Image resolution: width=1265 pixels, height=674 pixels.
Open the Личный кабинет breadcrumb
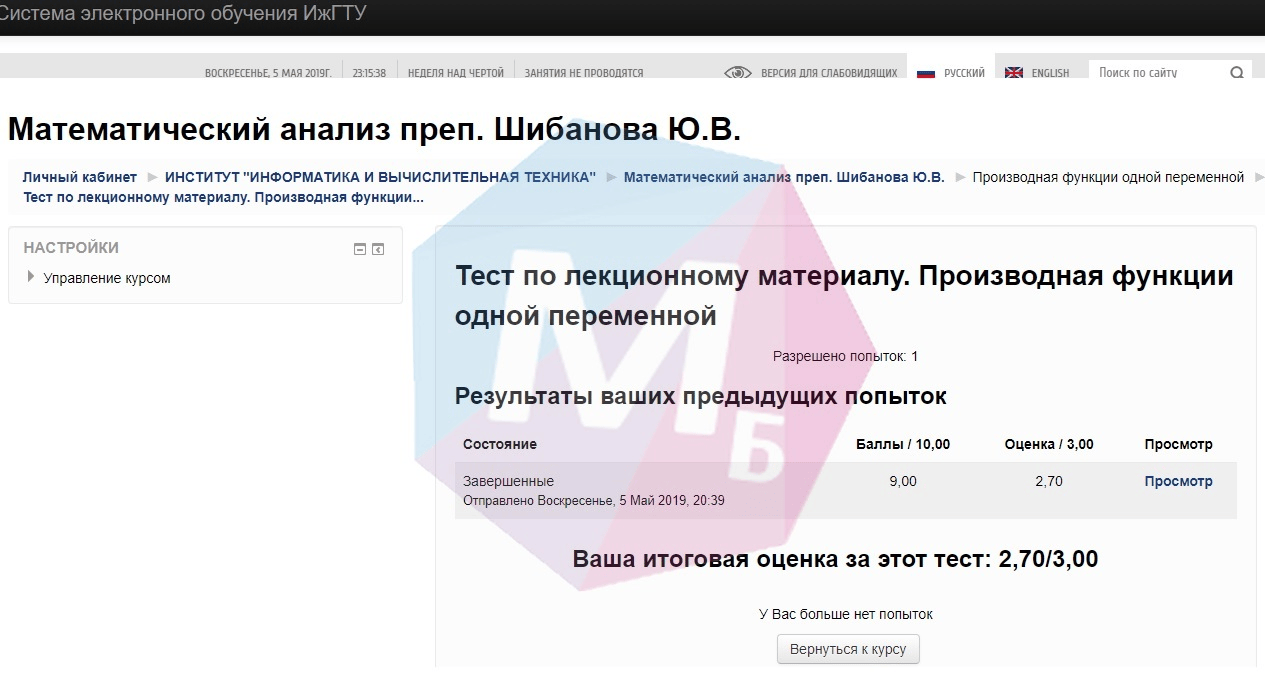pos(80,177)
